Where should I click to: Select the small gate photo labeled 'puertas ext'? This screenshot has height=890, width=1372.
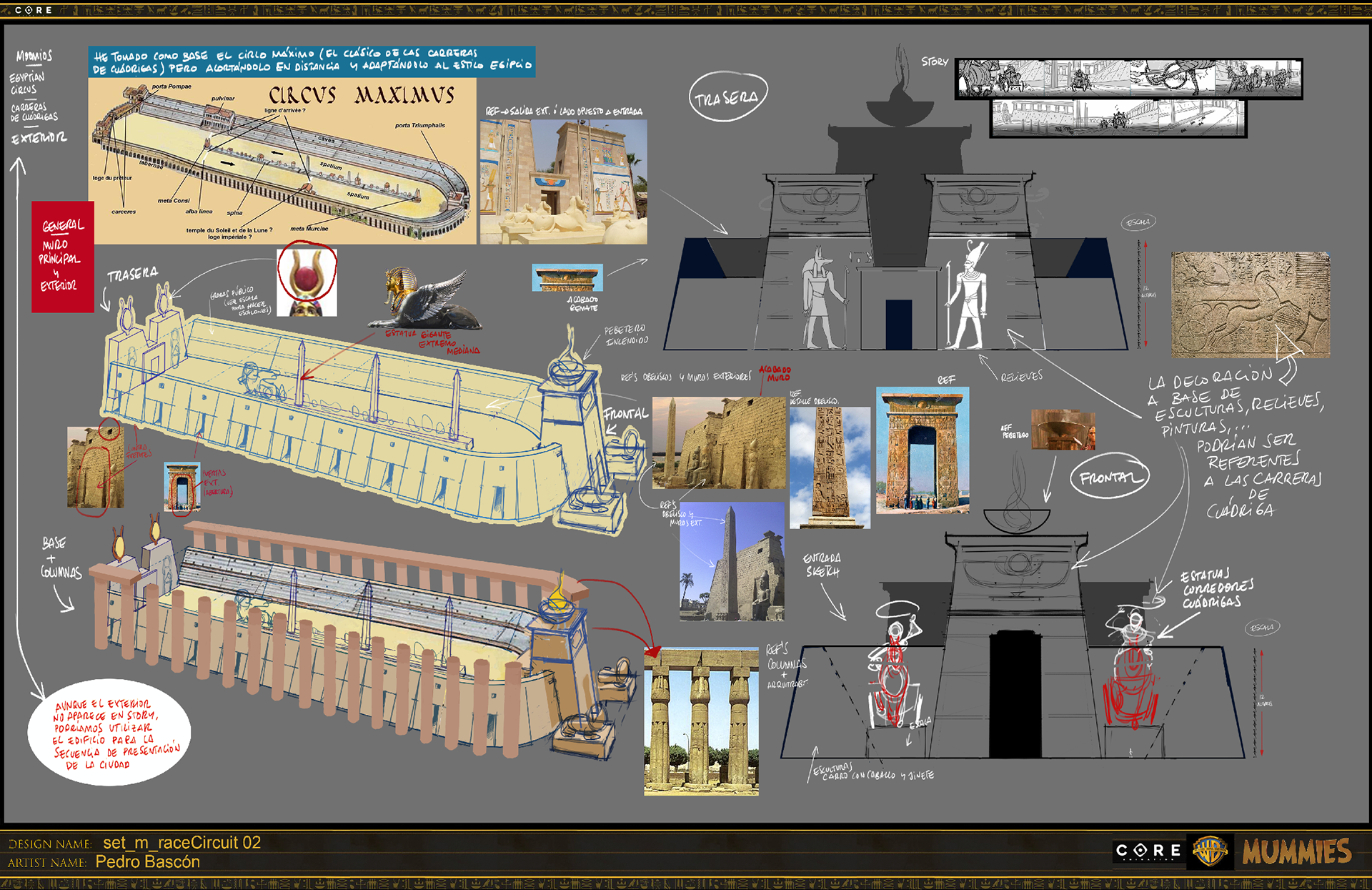coord(182,486)
